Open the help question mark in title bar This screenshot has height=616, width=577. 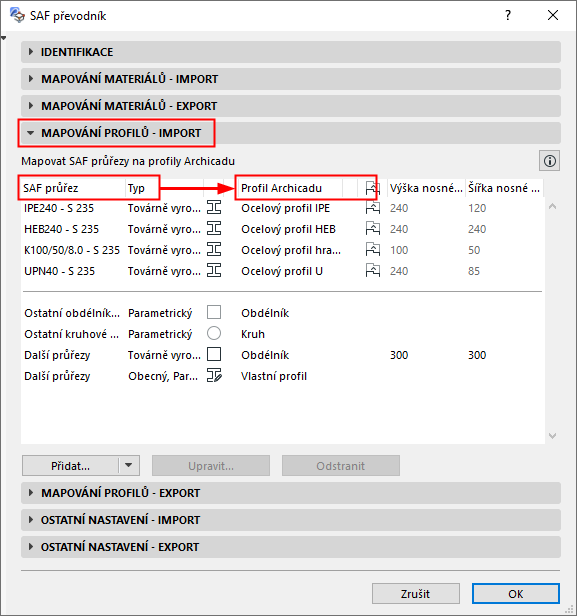pos(508,15)
